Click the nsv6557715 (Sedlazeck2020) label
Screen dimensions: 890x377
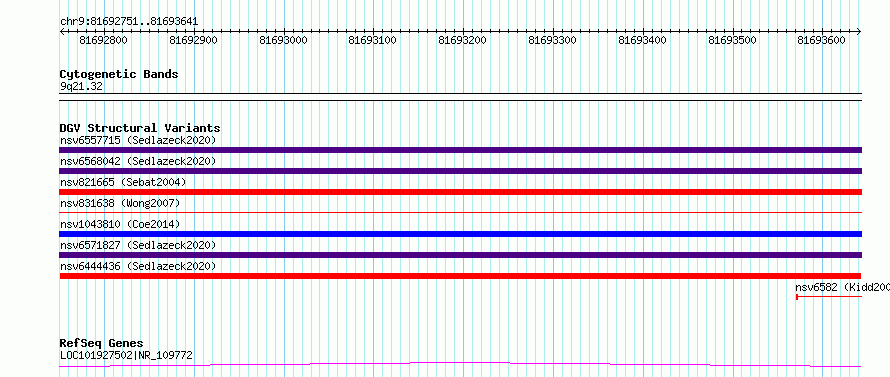pyautogui.click(x=138, y=140)
